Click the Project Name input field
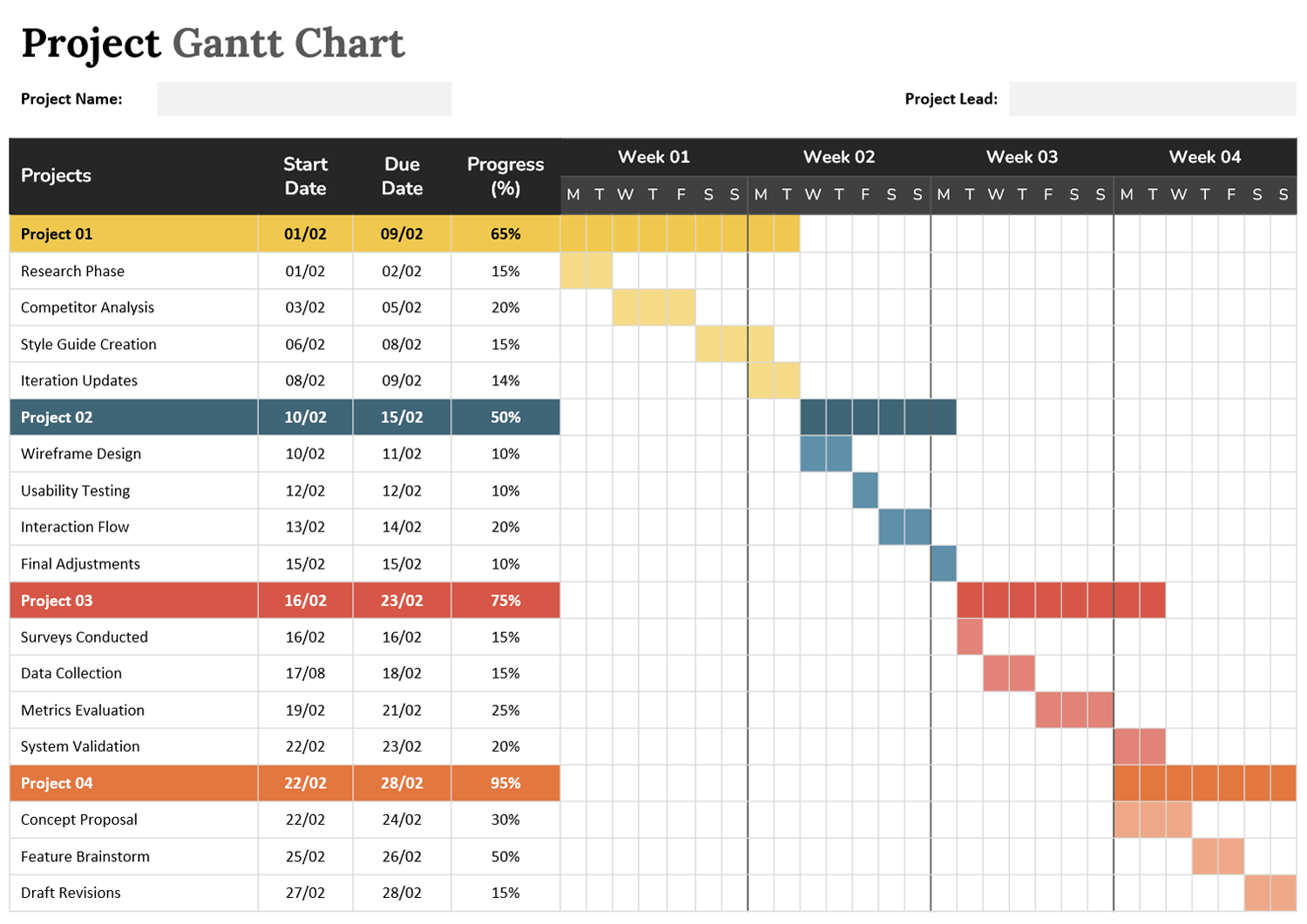 coord(303,98)
